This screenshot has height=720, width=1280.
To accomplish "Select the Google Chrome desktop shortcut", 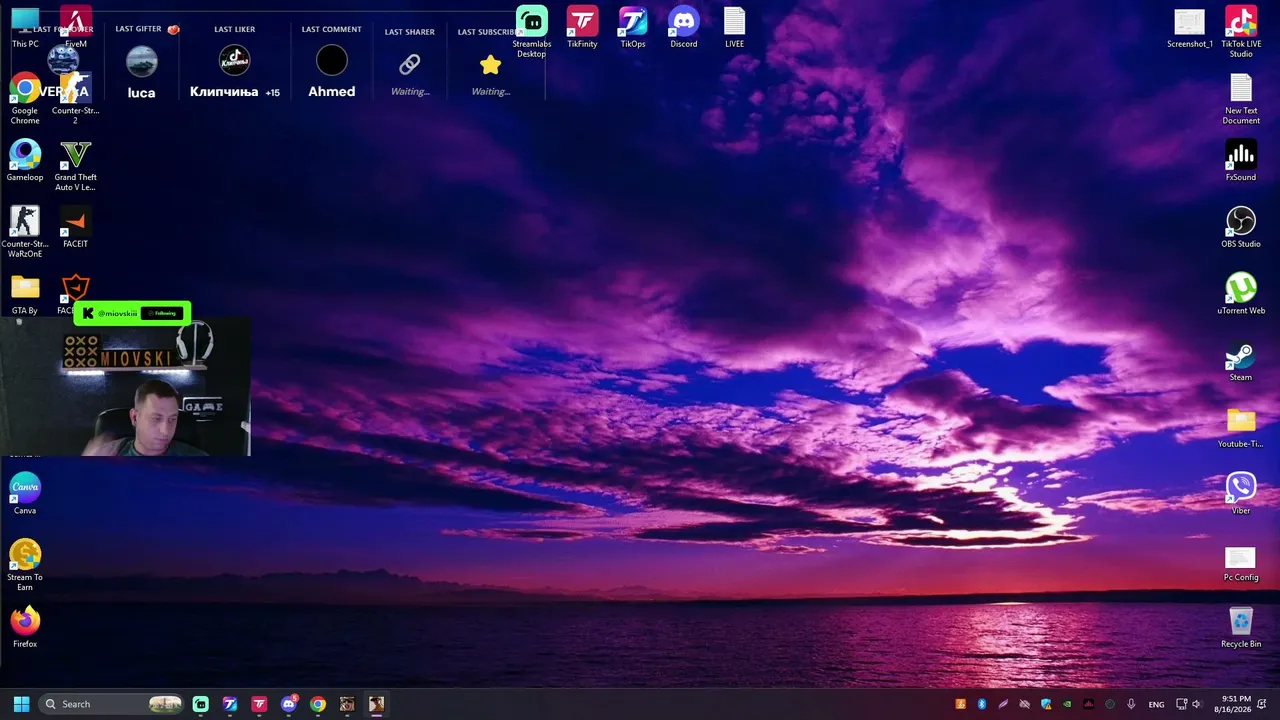I will tap(25, 99).
